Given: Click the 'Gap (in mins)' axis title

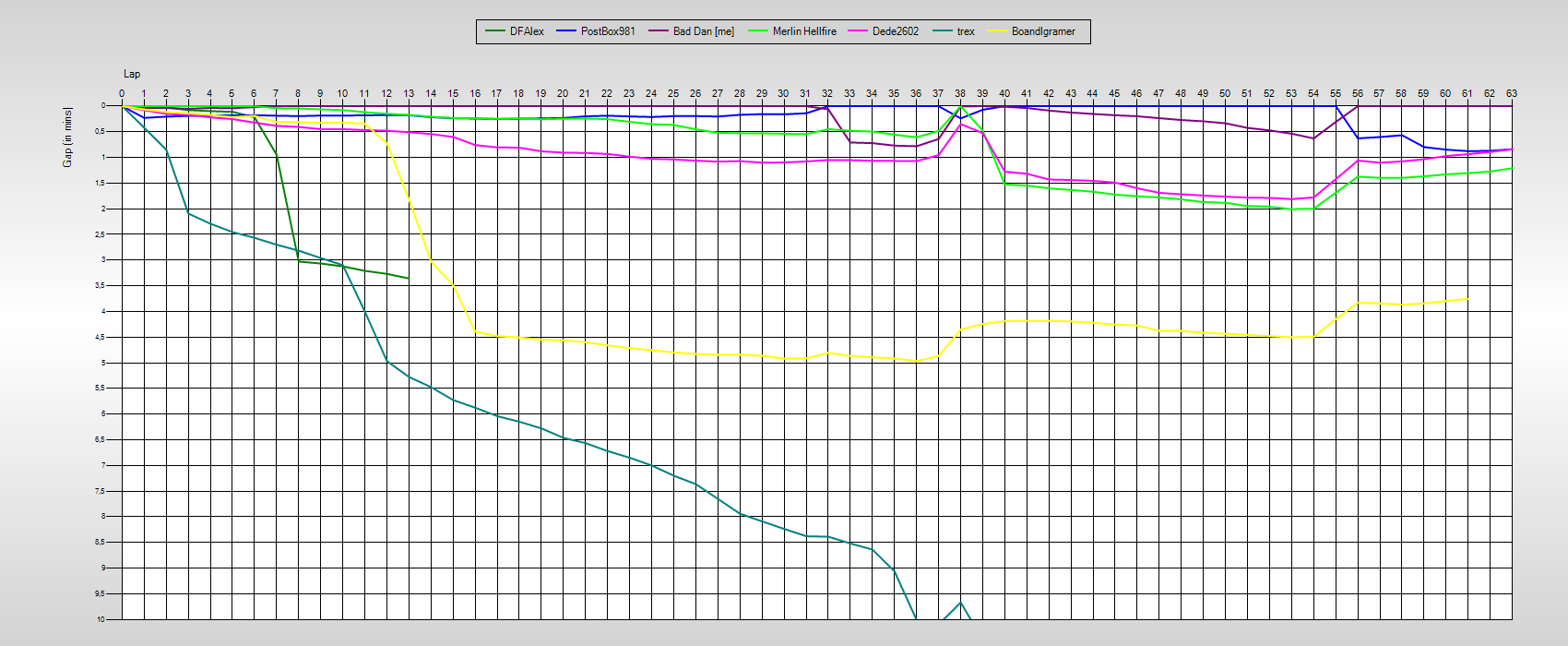Looking at the screenshot, I should click(x=67, y=137).
